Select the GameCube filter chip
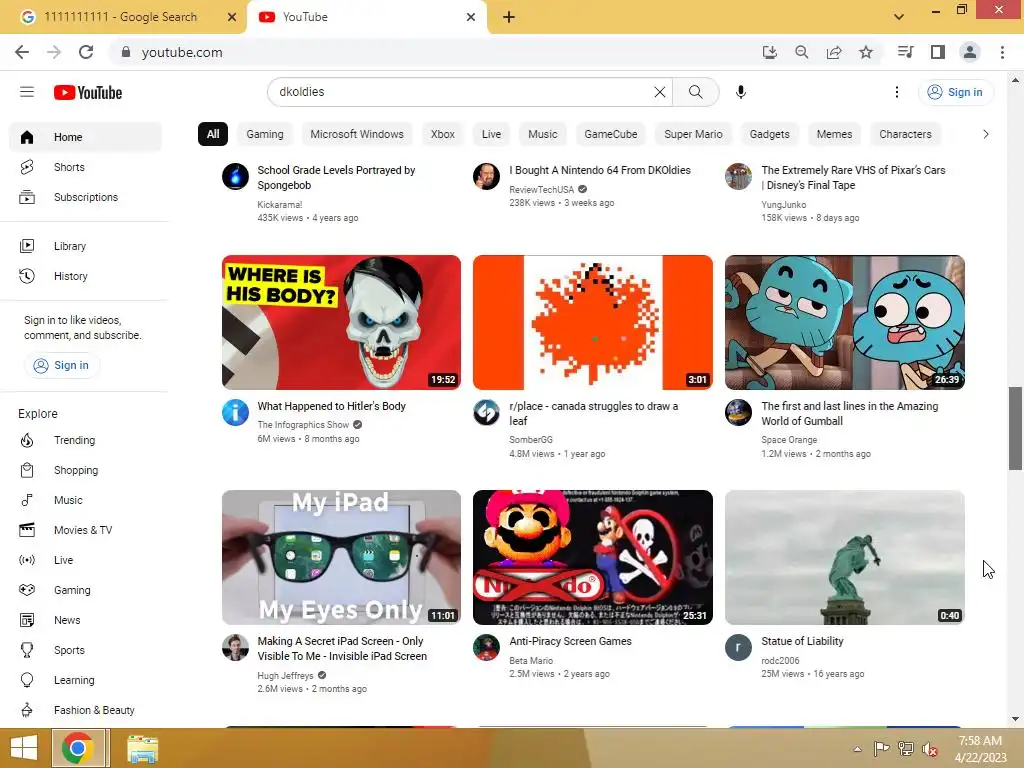 click(x=611, y=134)
